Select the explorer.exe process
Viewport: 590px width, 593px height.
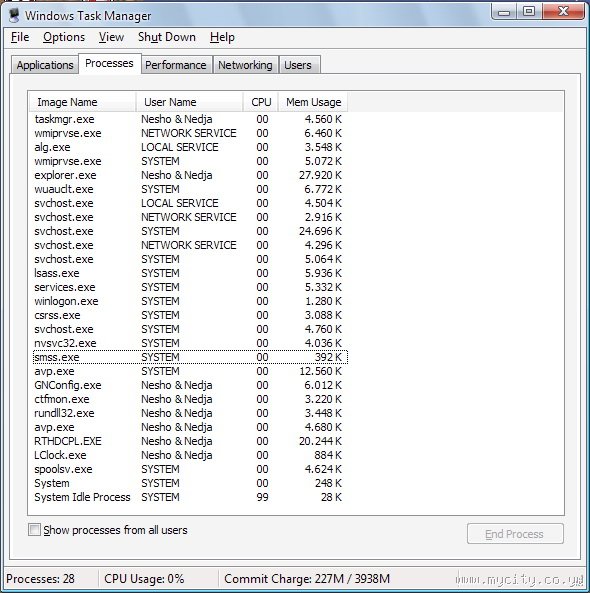coord(190,175)
